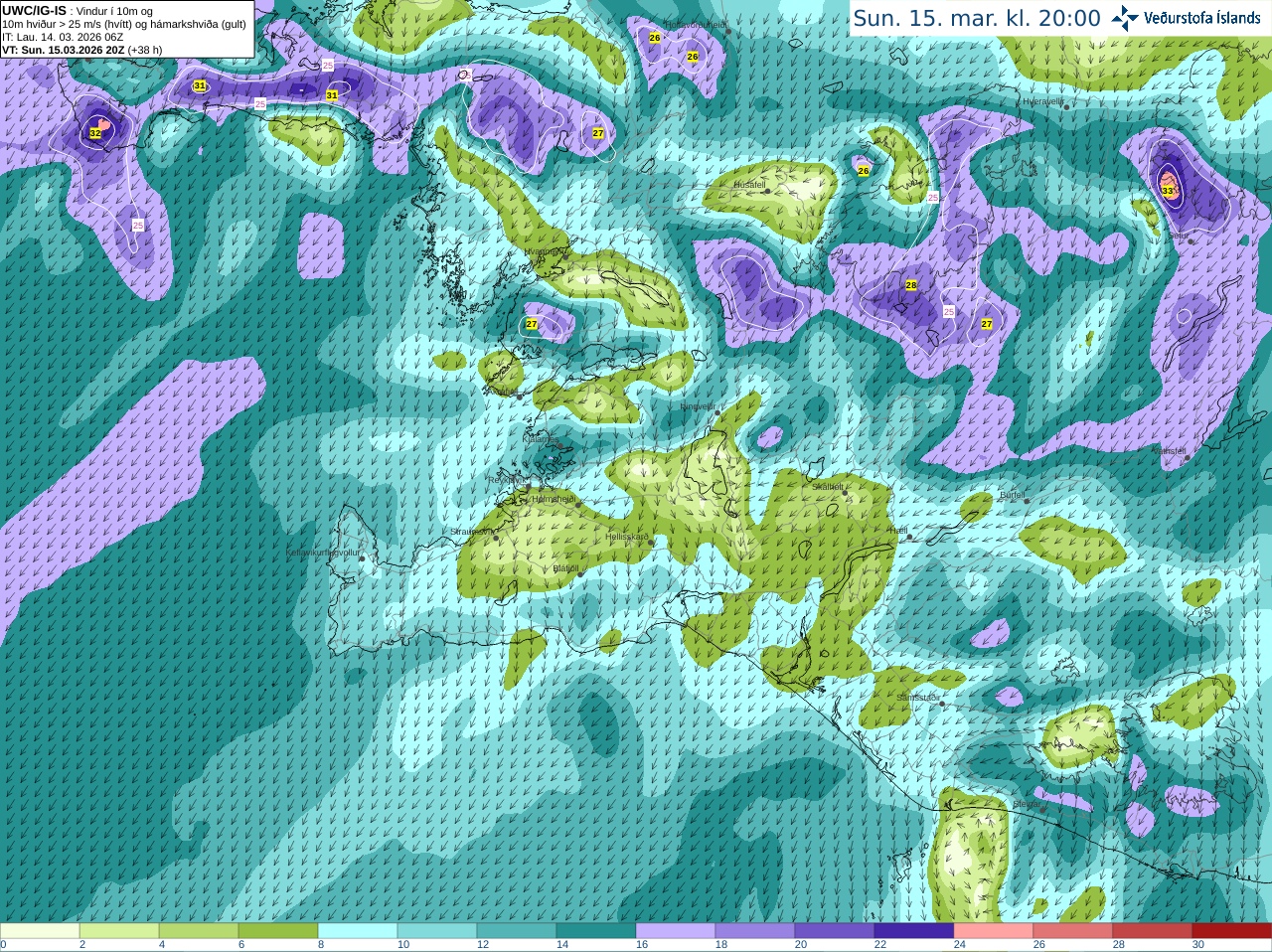
Task: Click the Straumsvík station label
Action: 471,532
